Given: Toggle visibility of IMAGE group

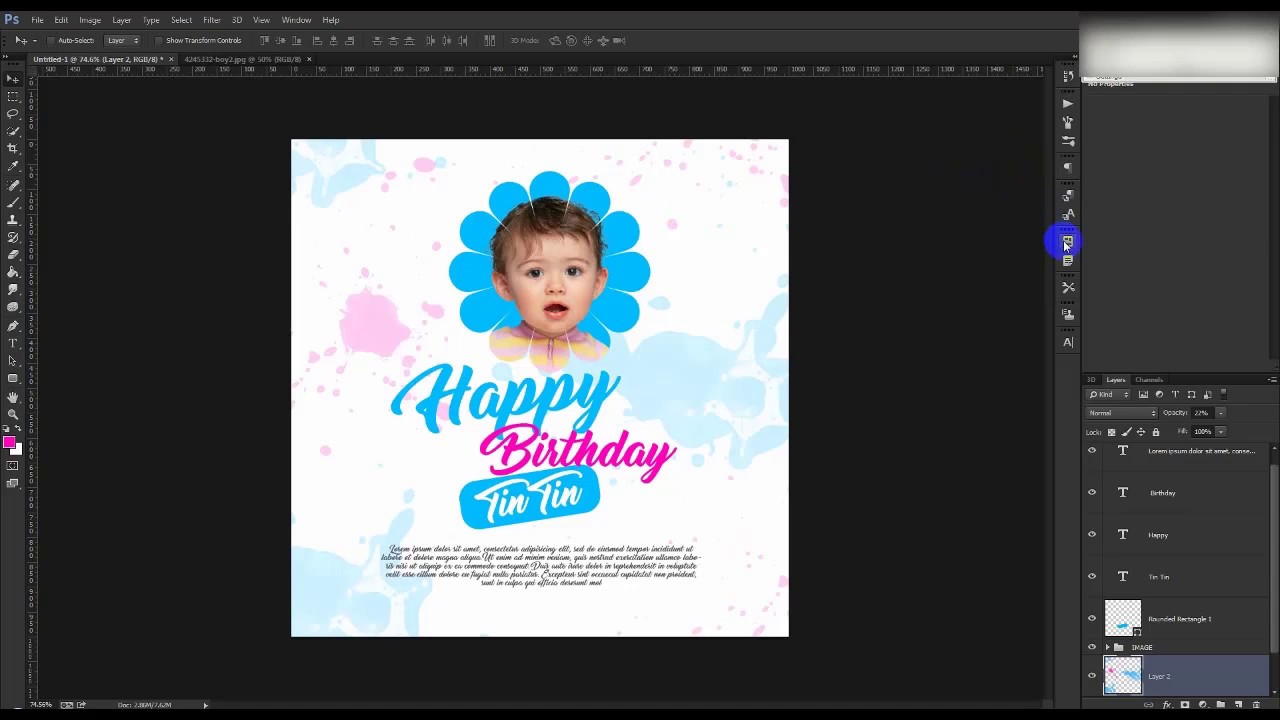Looking at the screenshot, I should (x=1092, y=647).
